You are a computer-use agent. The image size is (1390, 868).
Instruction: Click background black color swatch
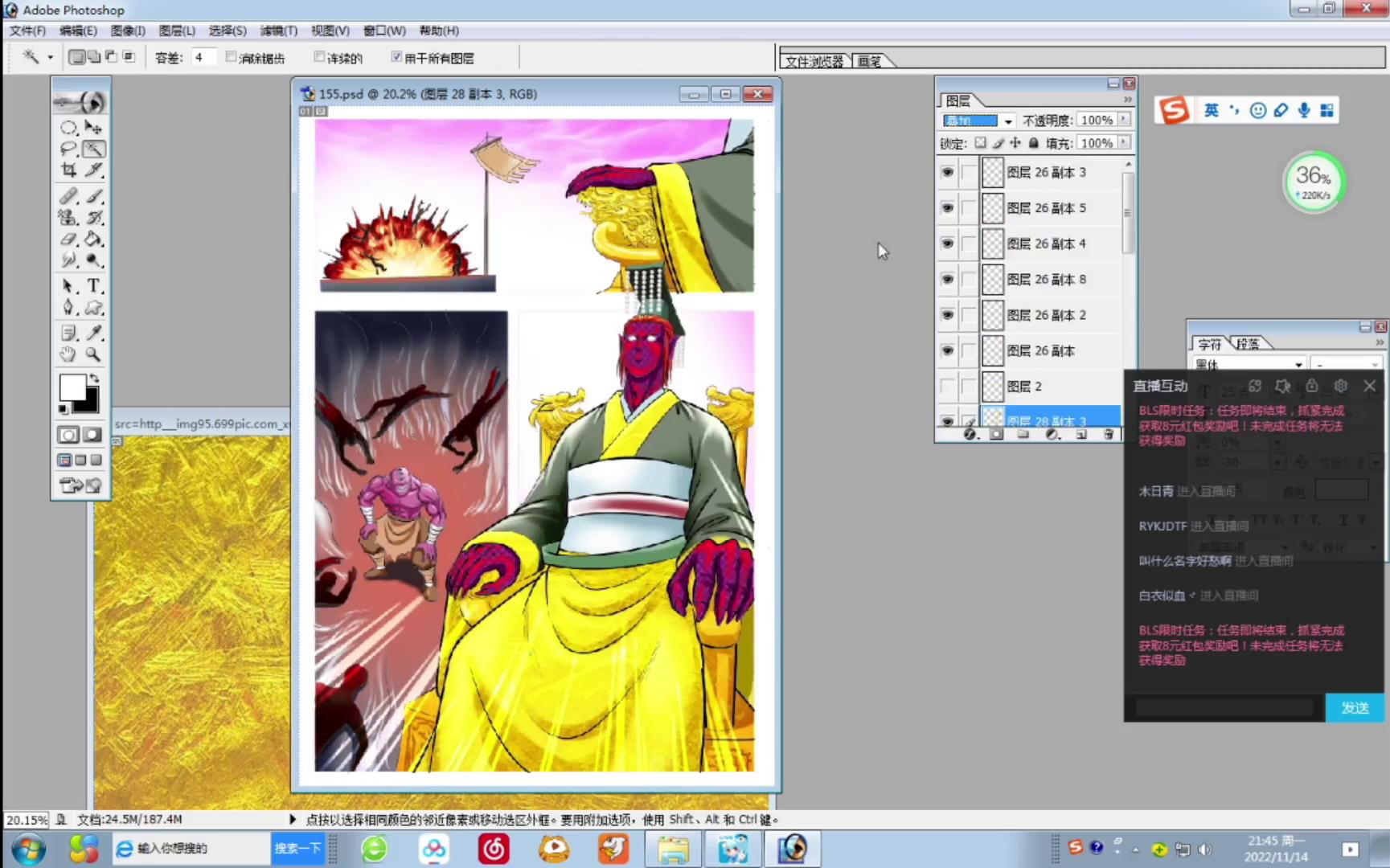91,403
